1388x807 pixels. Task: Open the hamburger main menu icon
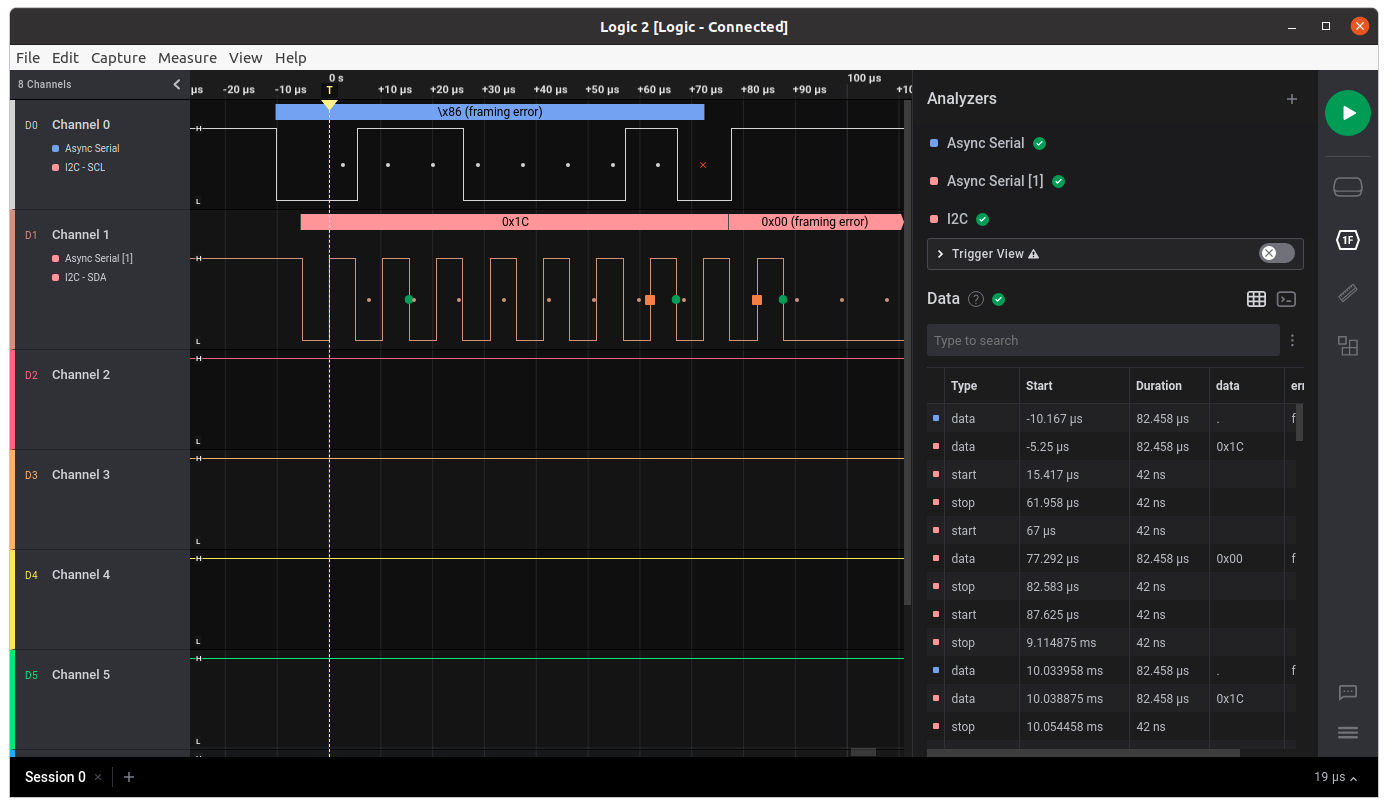point(1348,733)
